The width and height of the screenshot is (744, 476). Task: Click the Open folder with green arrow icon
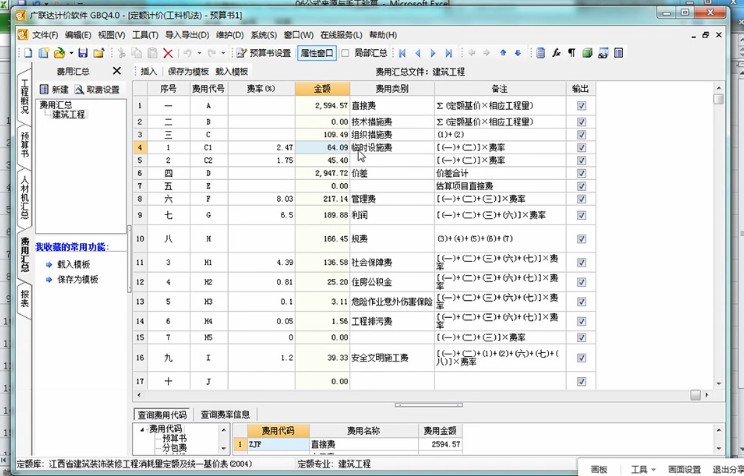pos(59,53)
